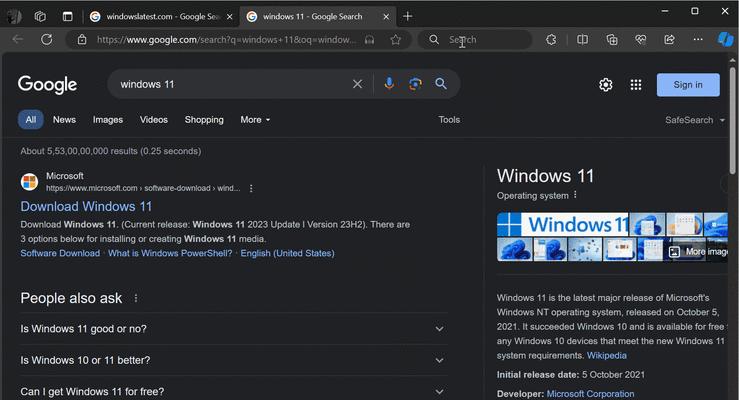Expand Is Windows 11 good or no?
This screenshot has height=400, width=739.
[x=233, y=329]
